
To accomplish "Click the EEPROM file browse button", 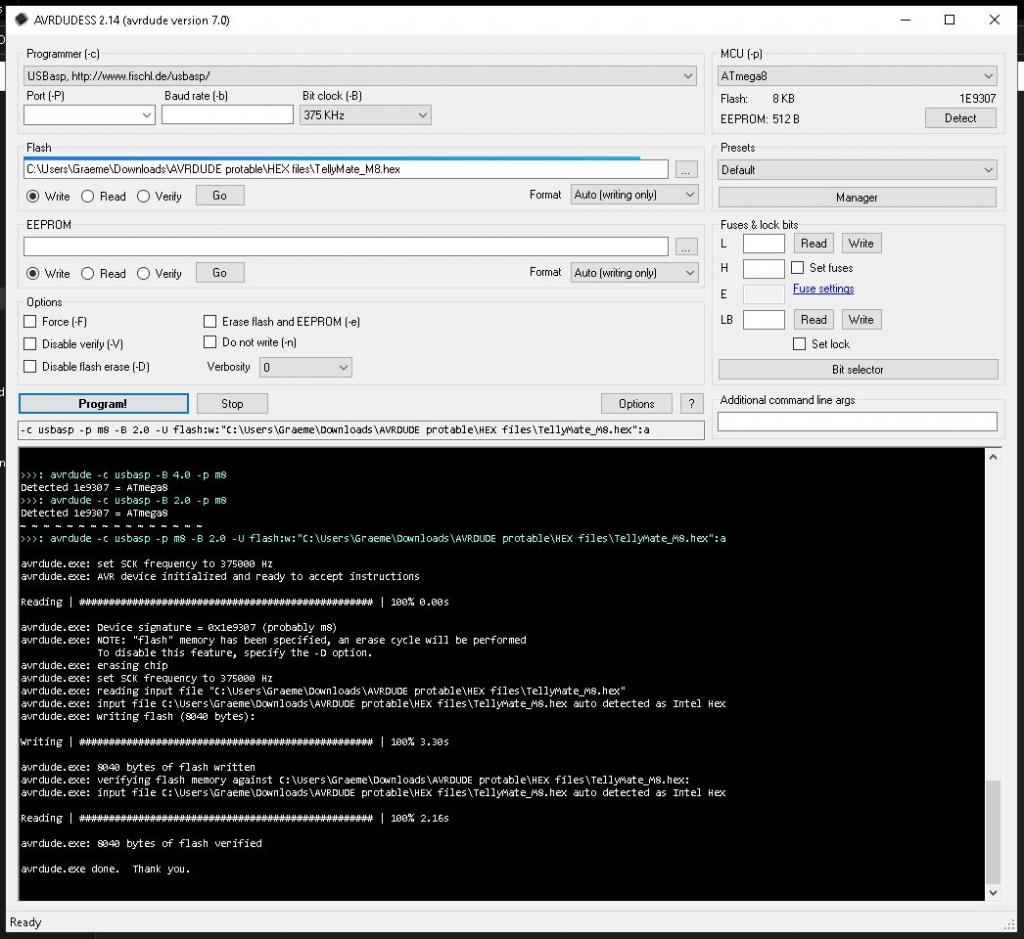I will coord(685,246).
